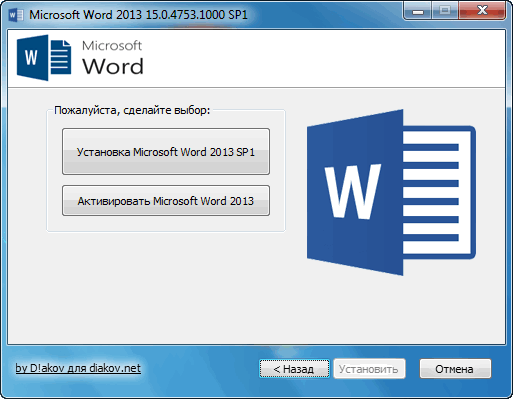
Task: Click the large Word logo graphic on right
Action: tap(391, 192)
